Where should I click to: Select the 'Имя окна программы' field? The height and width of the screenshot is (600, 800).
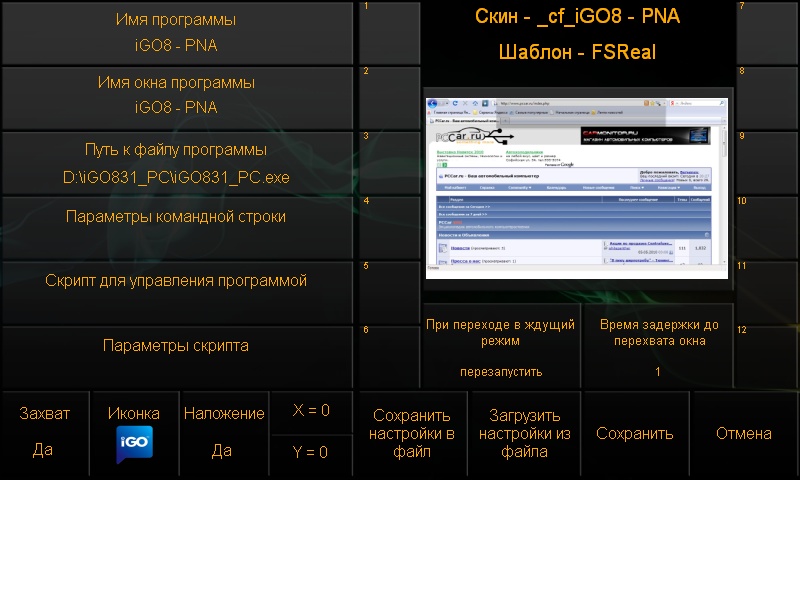tap(177, 97)
